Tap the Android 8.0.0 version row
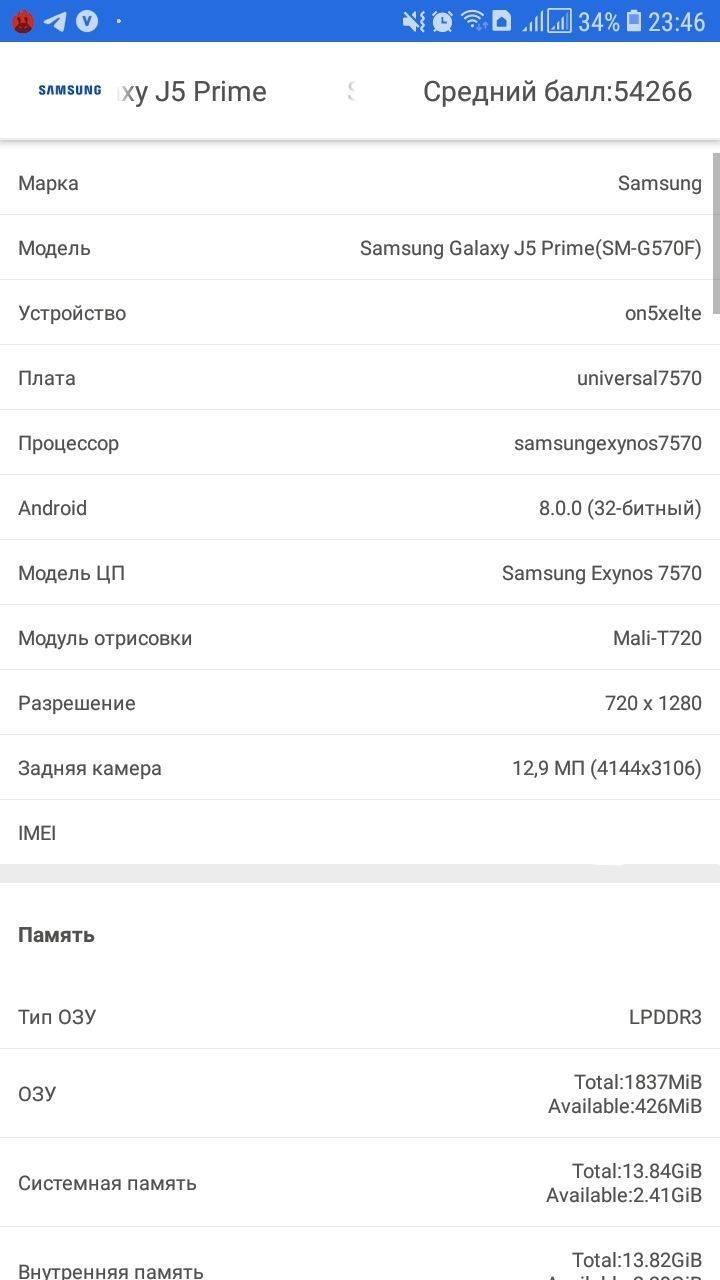The width and height of the screenshot is (720, 1280). pyautogui.click(x=360, y=508)
